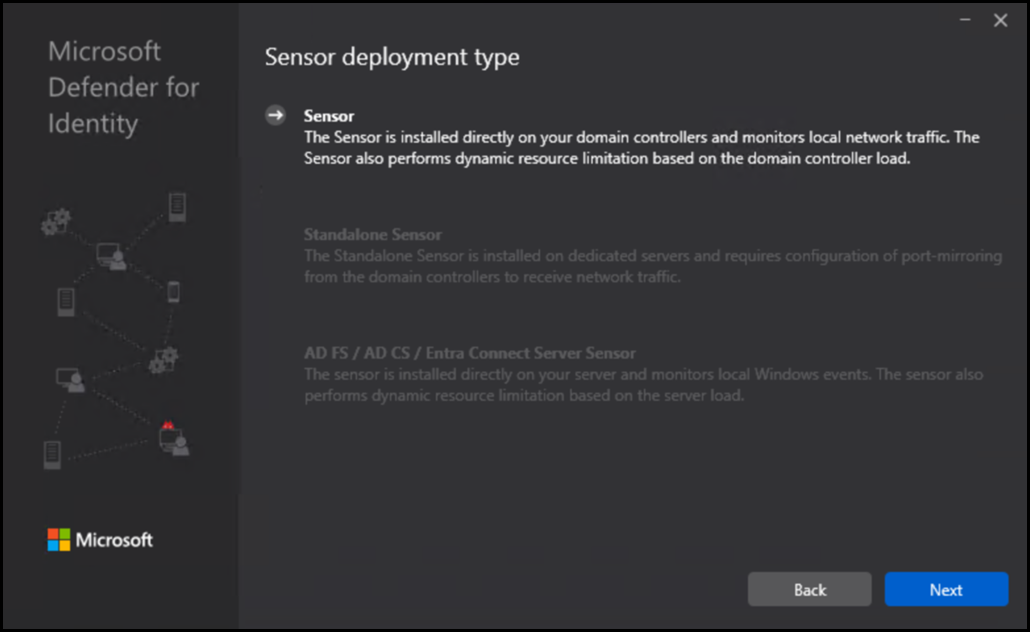The image size is (1030, 632).
Task: Close the Defender for Identity installer
Action: 1000,20
